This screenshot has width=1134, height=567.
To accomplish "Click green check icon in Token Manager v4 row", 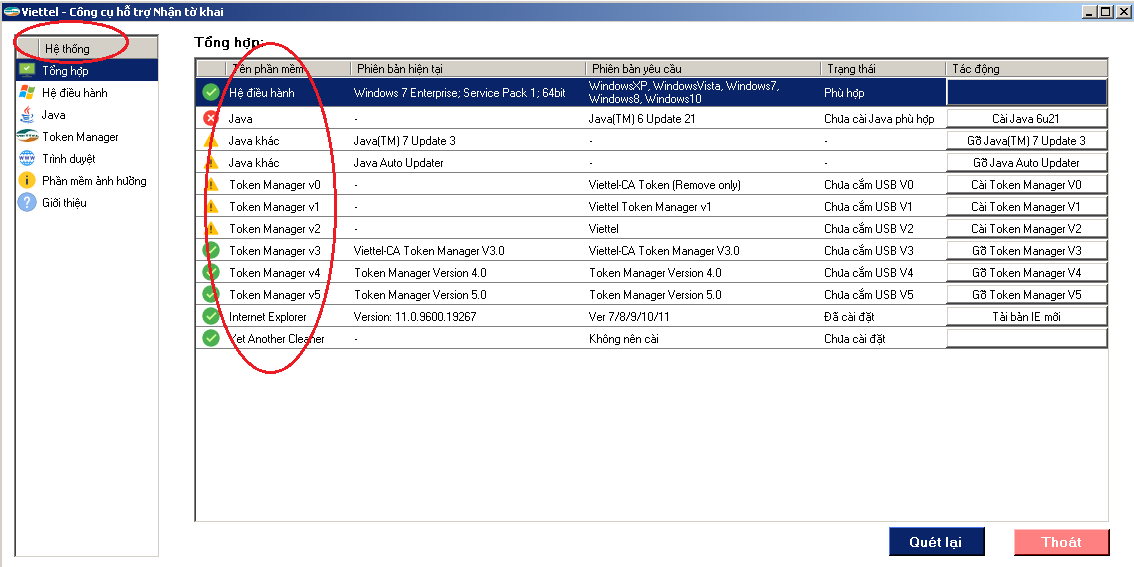I will pos(210,272).
